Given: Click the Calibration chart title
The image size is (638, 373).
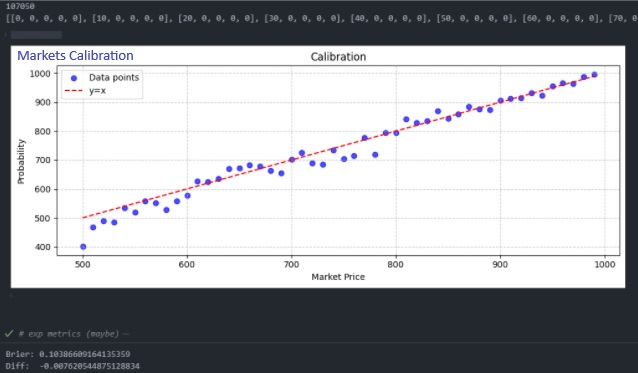Looking at the screenshot, I should pos(338,57).
